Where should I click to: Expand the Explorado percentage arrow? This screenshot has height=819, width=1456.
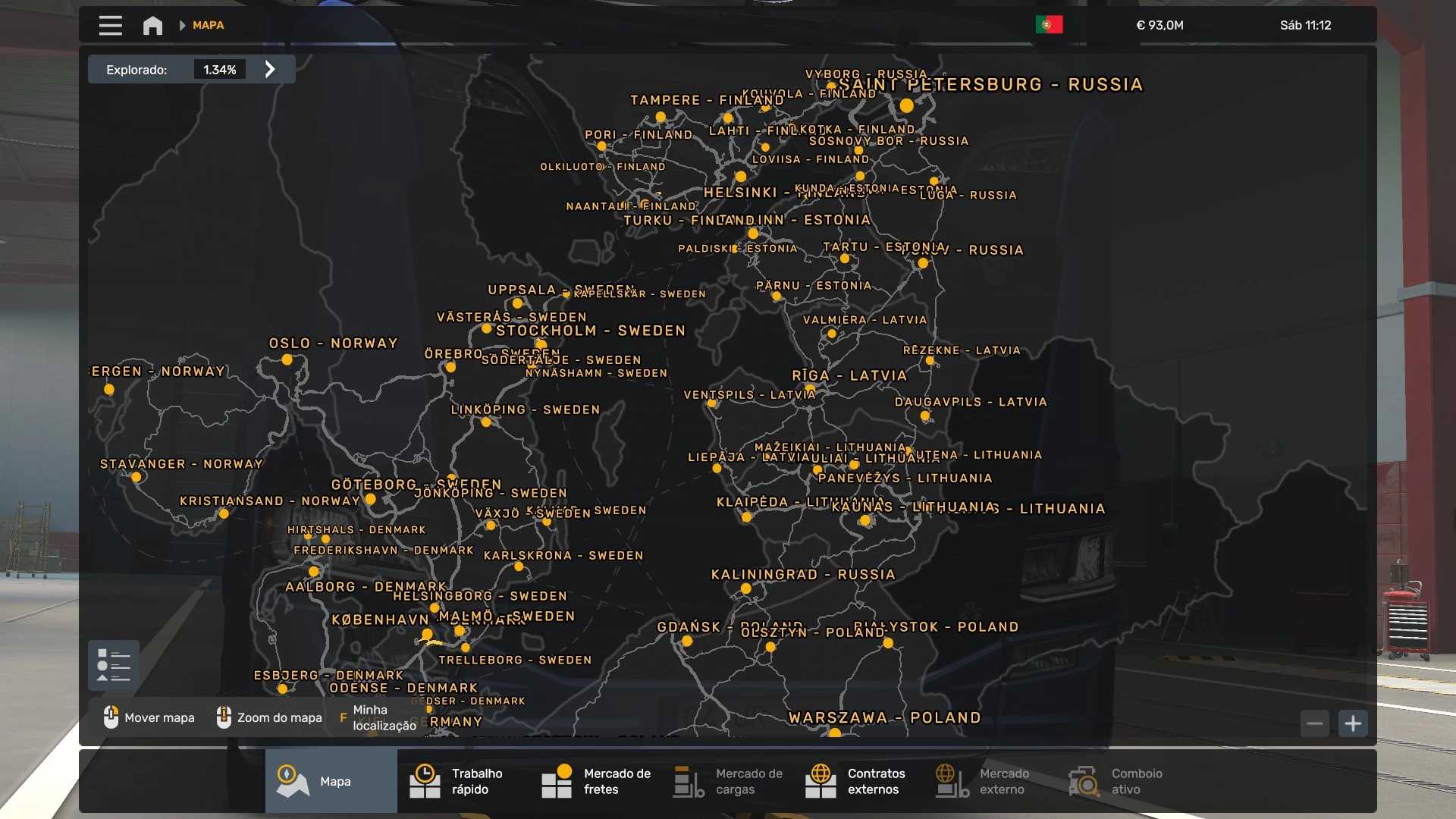[x=270, y=69]
